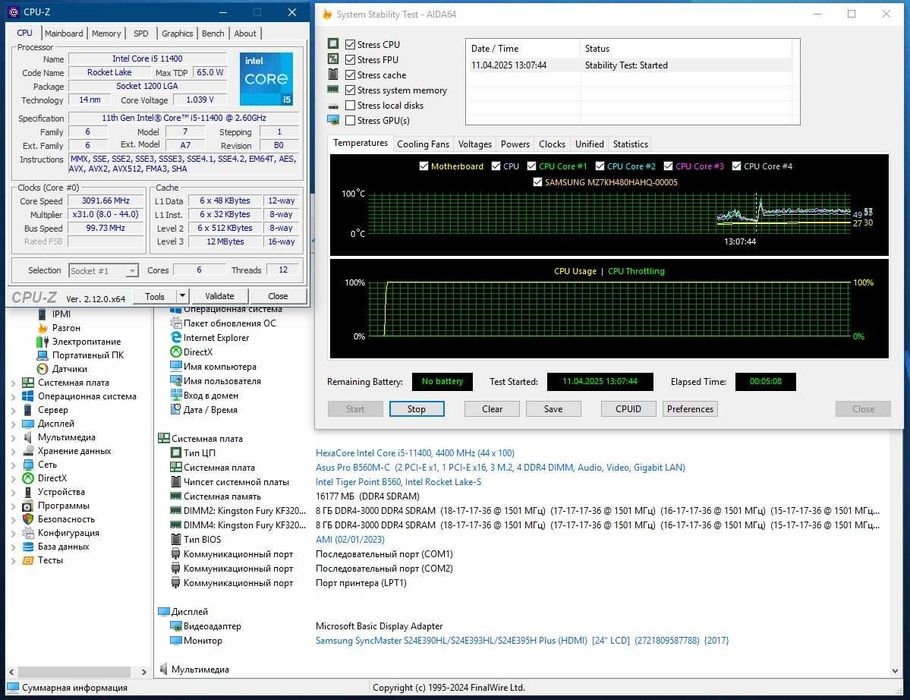Screen dimensions: 910x700
Task: Switch to the Cooling Fans tab
Action: 423,144
